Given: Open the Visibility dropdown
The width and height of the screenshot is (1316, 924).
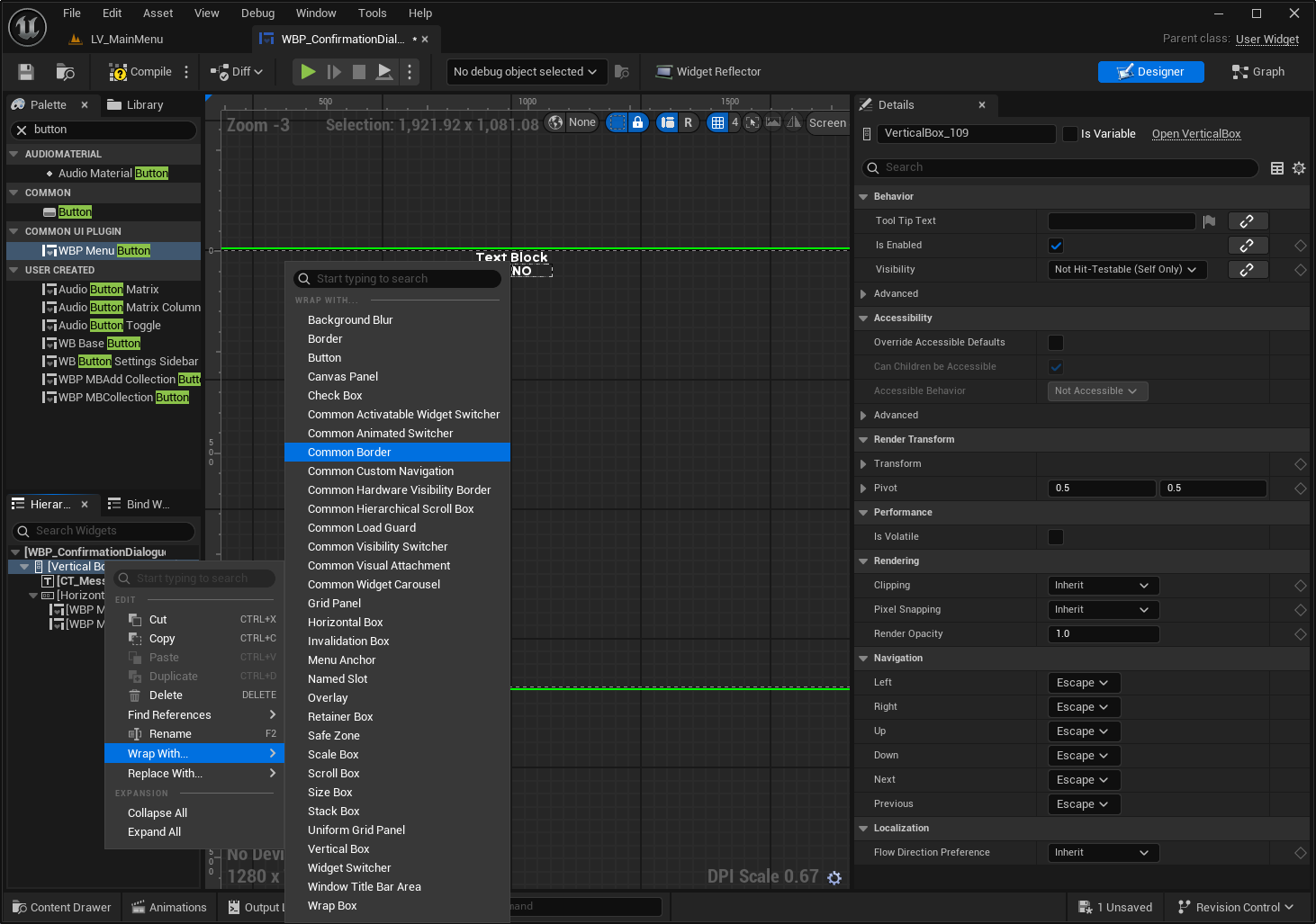Looking at the screenshot, I should (x=1124, y=270).
